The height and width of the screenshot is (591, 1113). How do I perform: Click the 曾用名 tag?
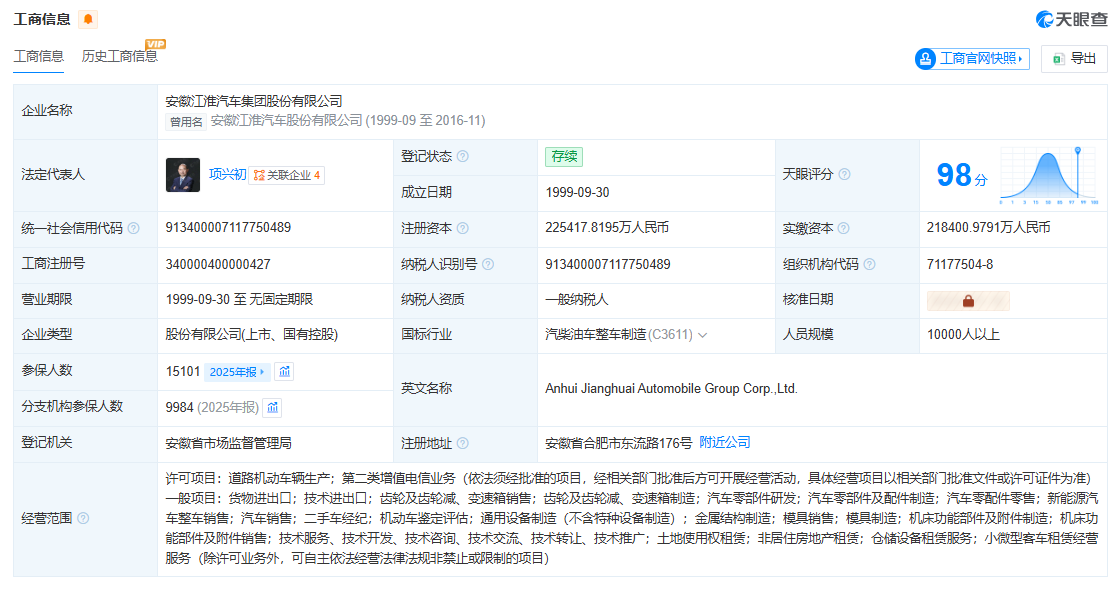[186, 122]
